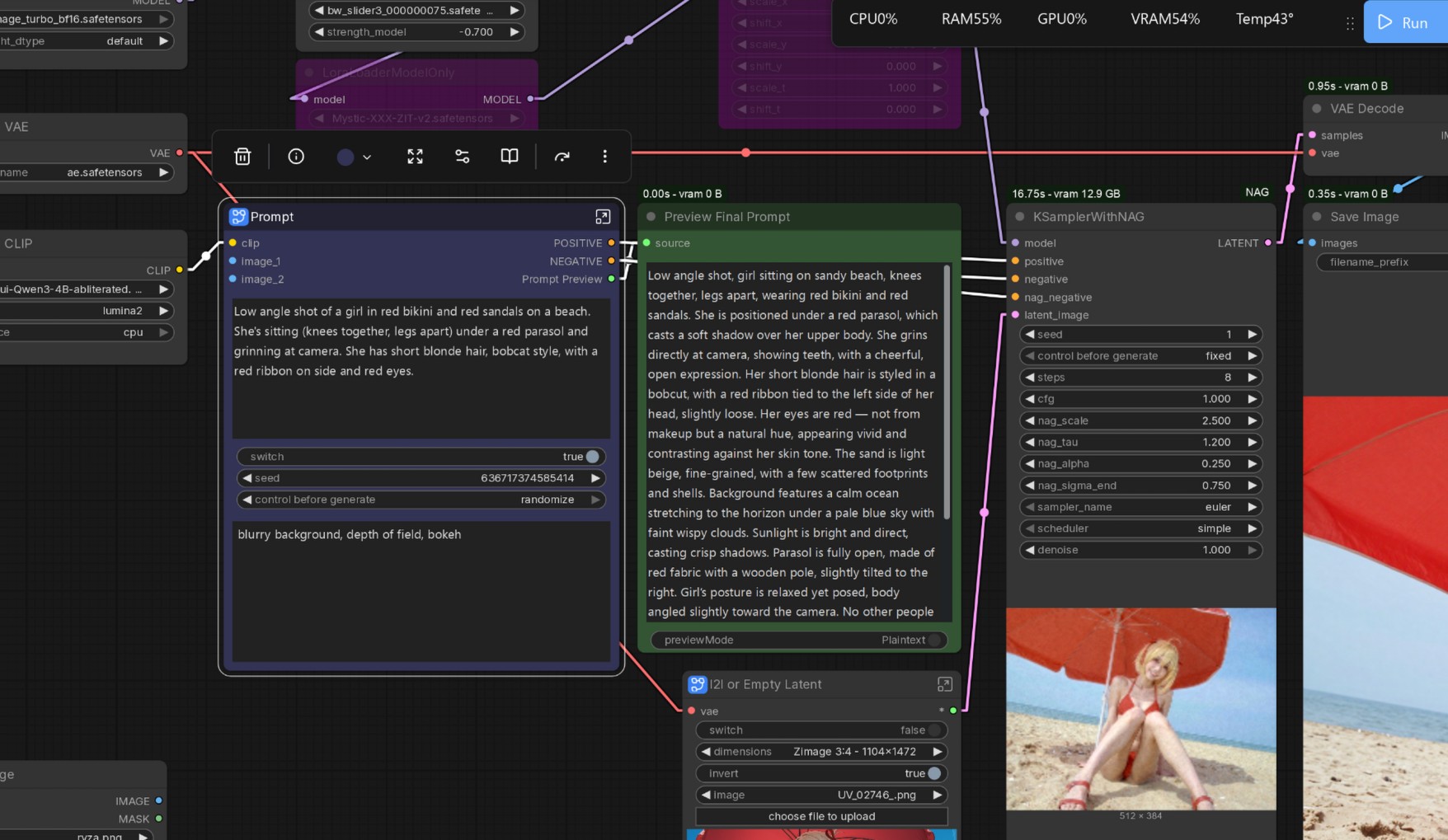Click the KSampler preview image thumbnail
The height and width of the screenshot is (840, 1448).
point(1141,709)
